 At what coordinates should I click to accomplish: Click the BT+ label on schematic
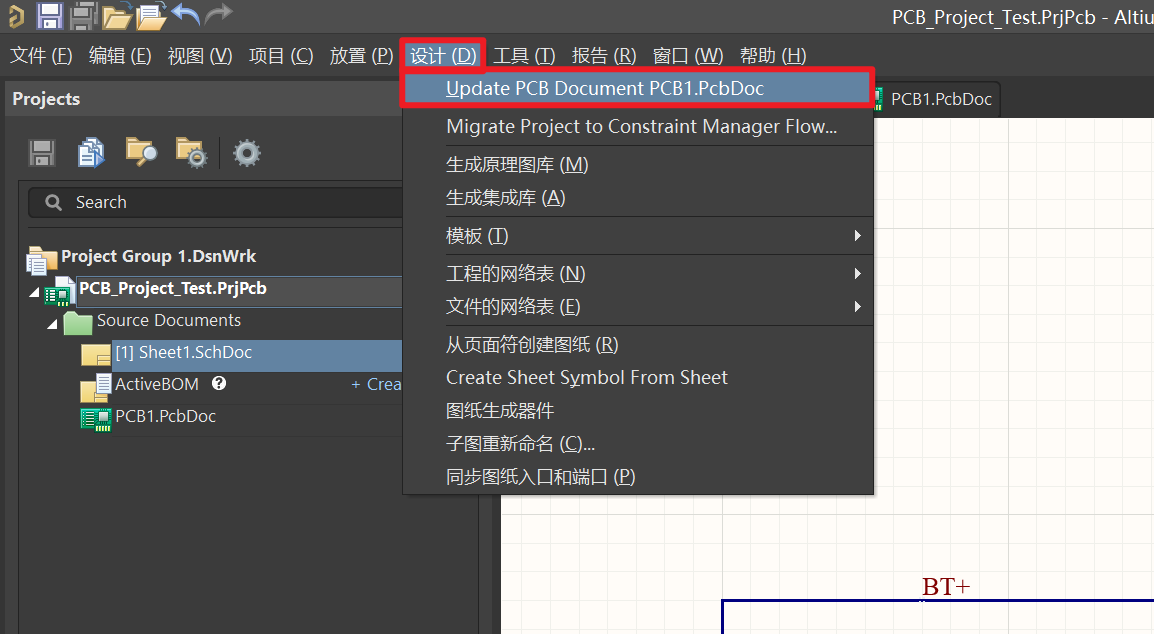coord(946,587)
